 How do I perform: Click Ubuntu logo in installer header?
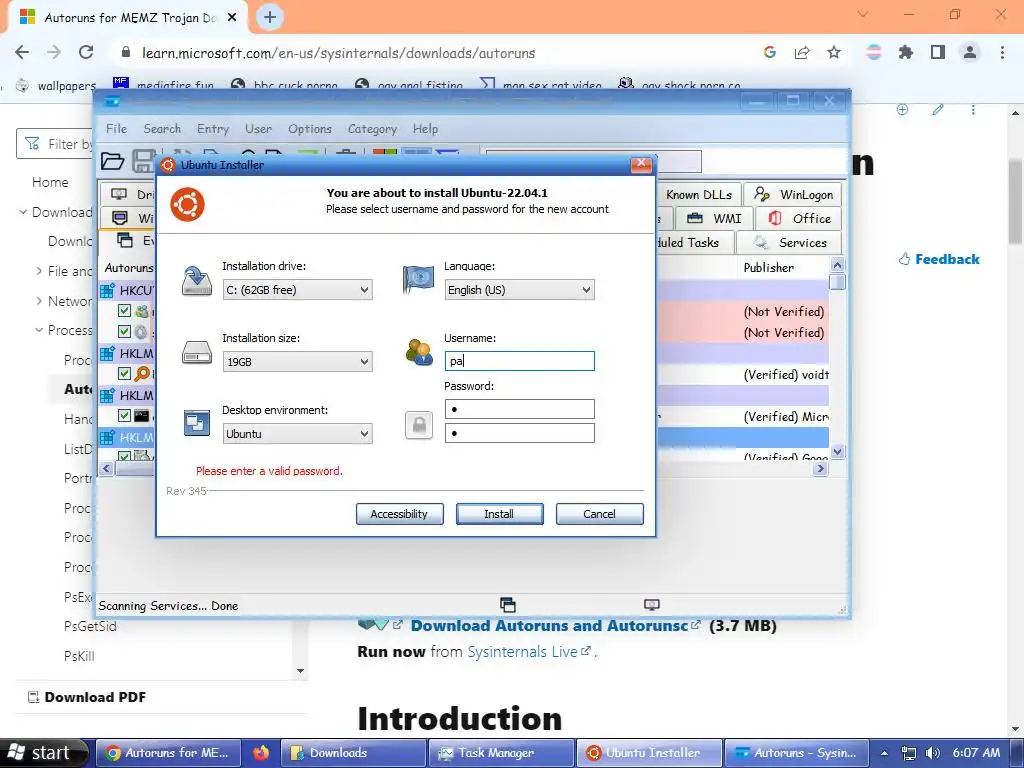187,204
